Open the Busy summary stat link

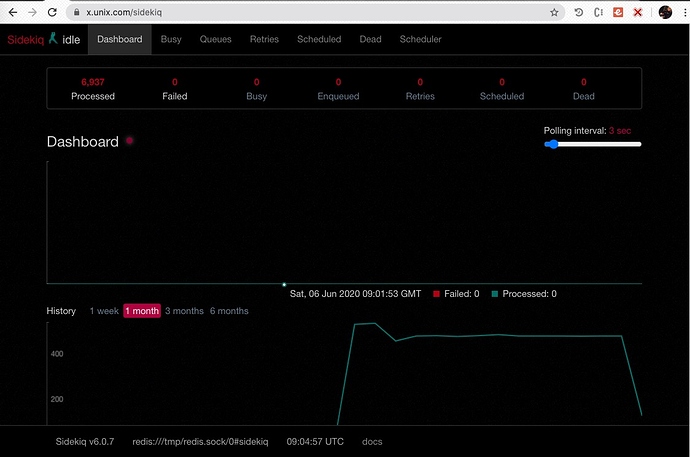click(x=257, y=89)
